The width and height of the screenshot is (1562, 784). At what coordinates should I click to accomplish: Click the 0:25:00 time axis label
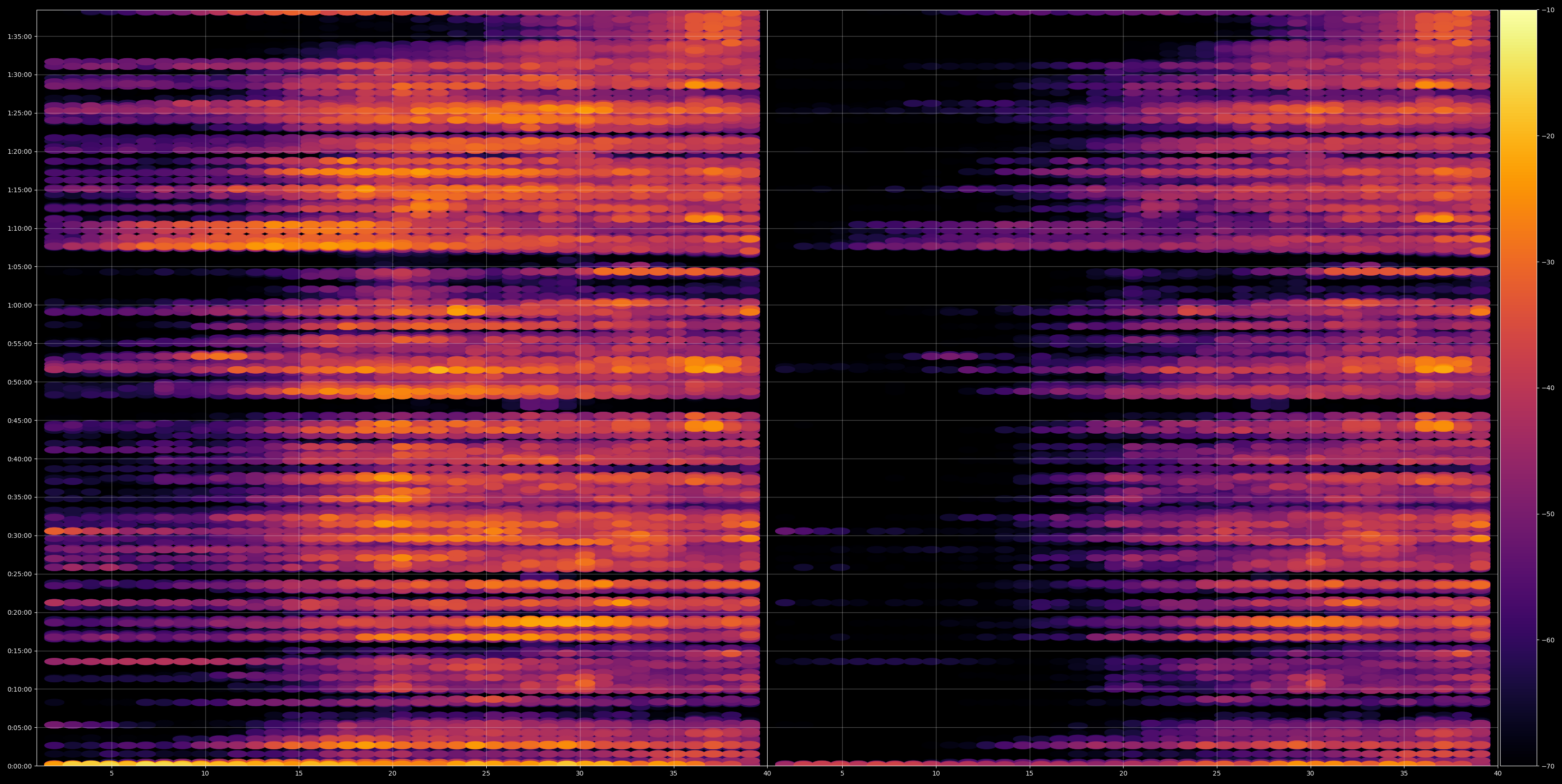click(x=19, y=574)
